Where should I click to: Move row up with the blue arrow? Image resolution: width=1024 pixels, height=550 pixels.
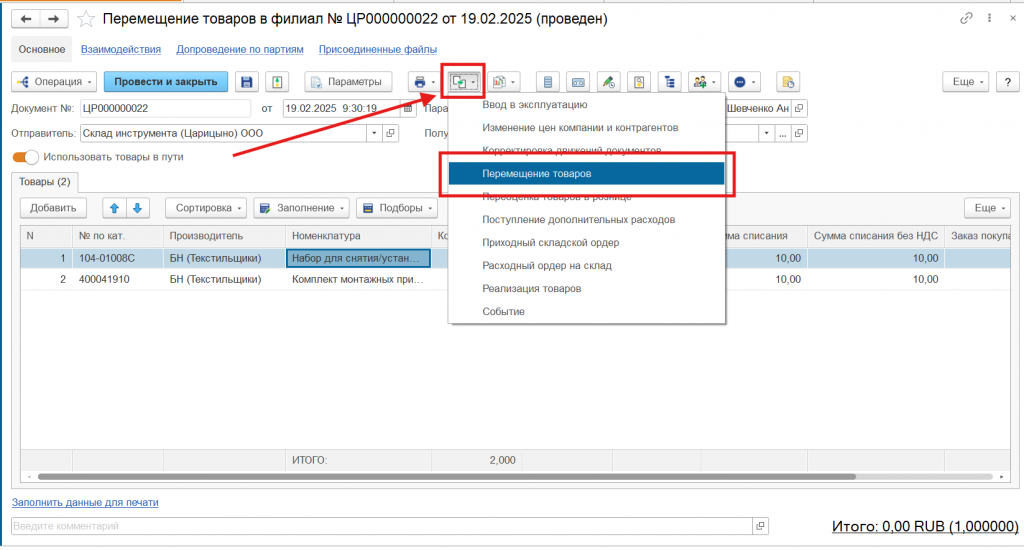pos(115,208)
